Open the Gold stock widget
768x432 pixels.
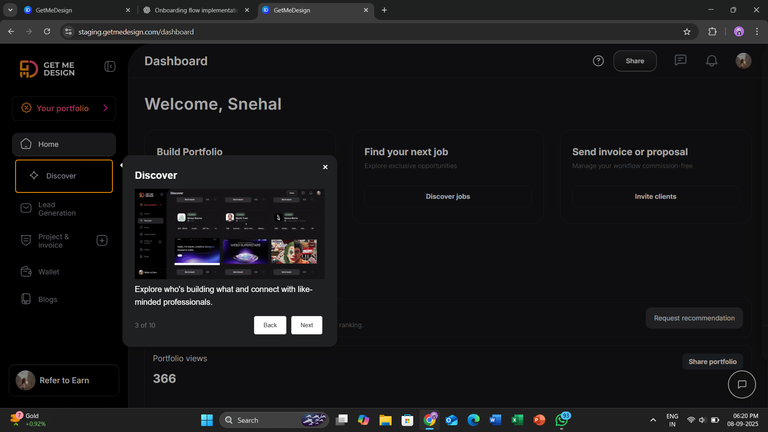pos(28,420)
